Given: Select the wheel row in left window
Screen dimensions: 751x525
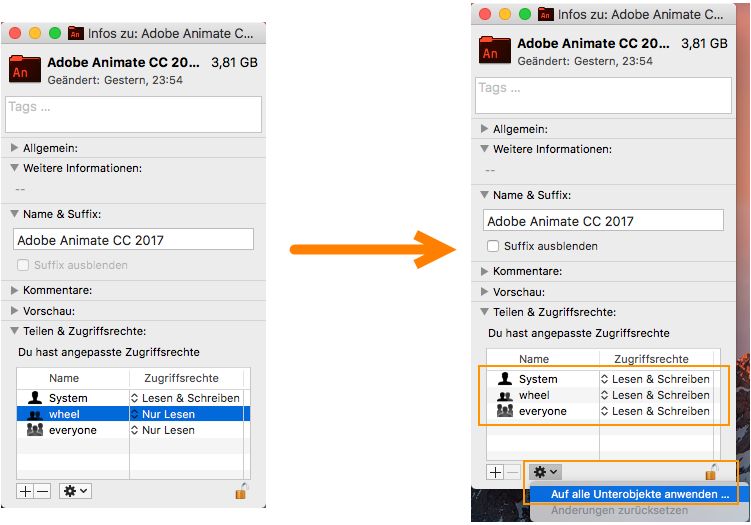Looking at the screenshot, I should (133, 414).
